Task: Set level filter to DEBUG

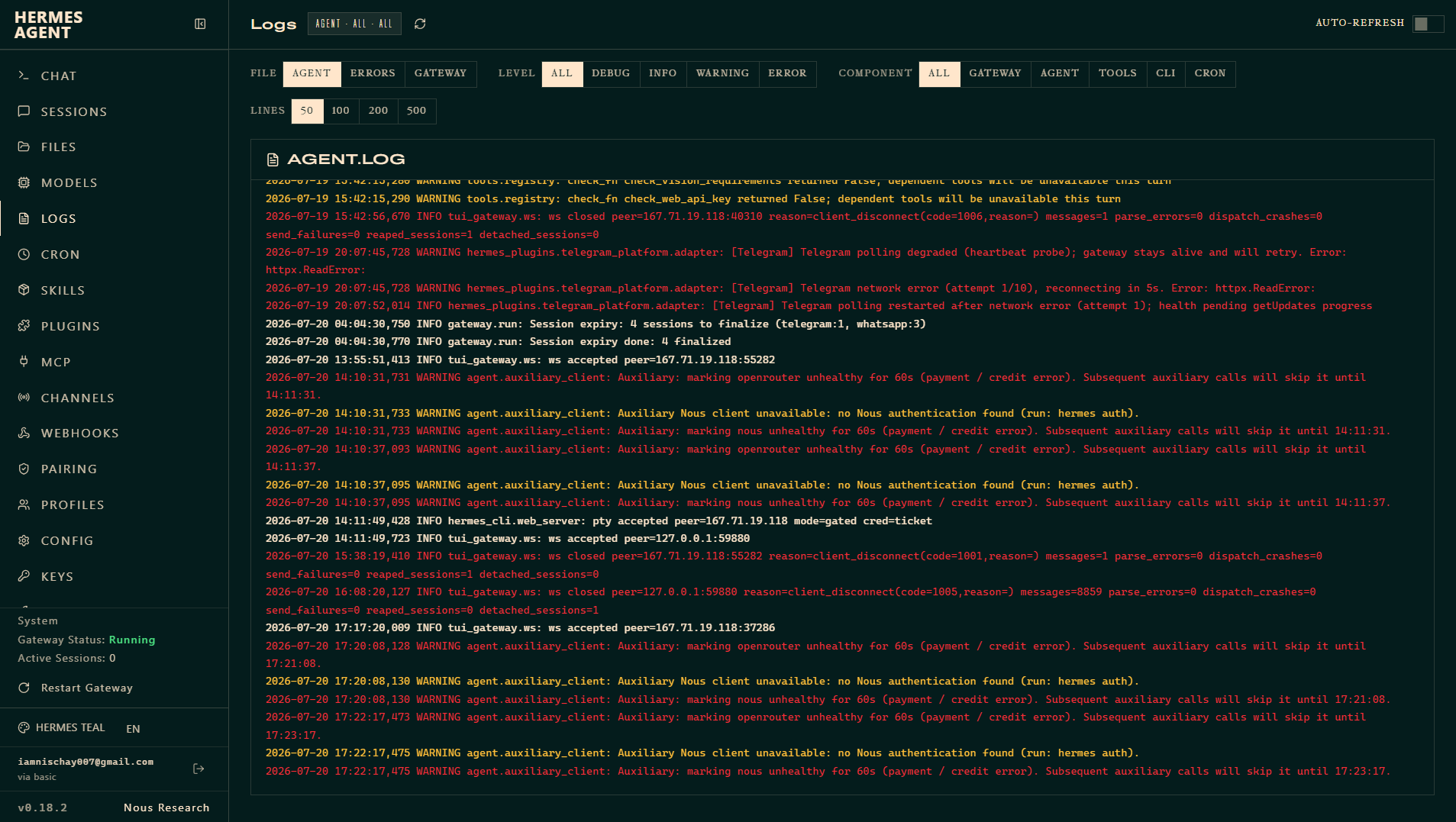Action: tap(611, 74)
